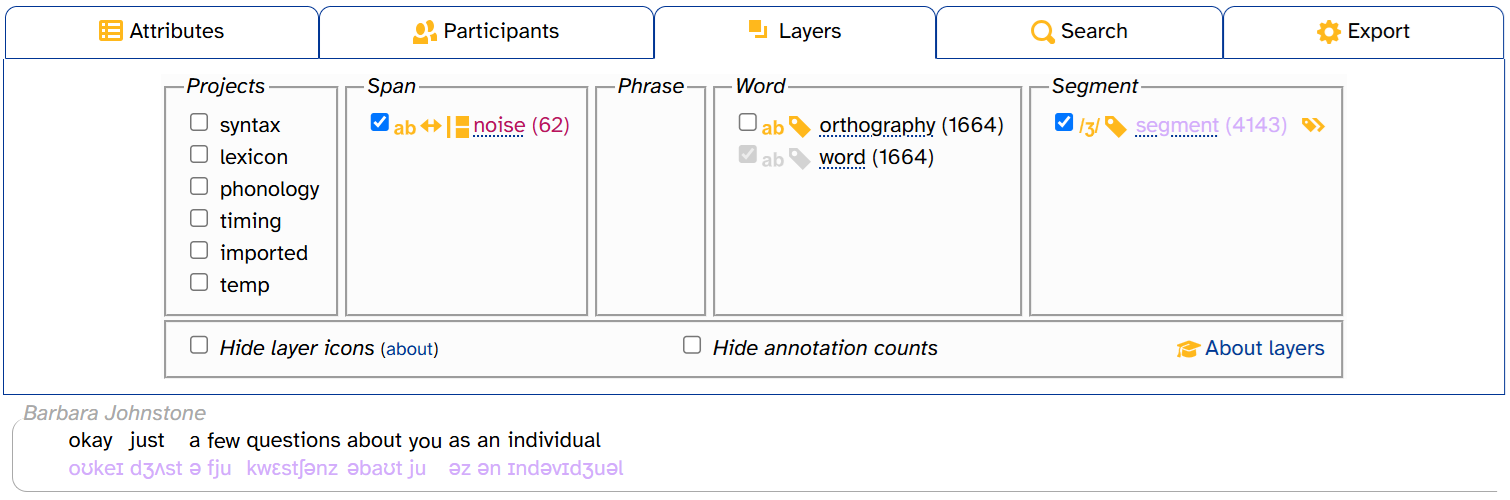Toggle Hide annotation counts checkbox
Viewport: 1510px width, 500px height.
pos(692,345)
